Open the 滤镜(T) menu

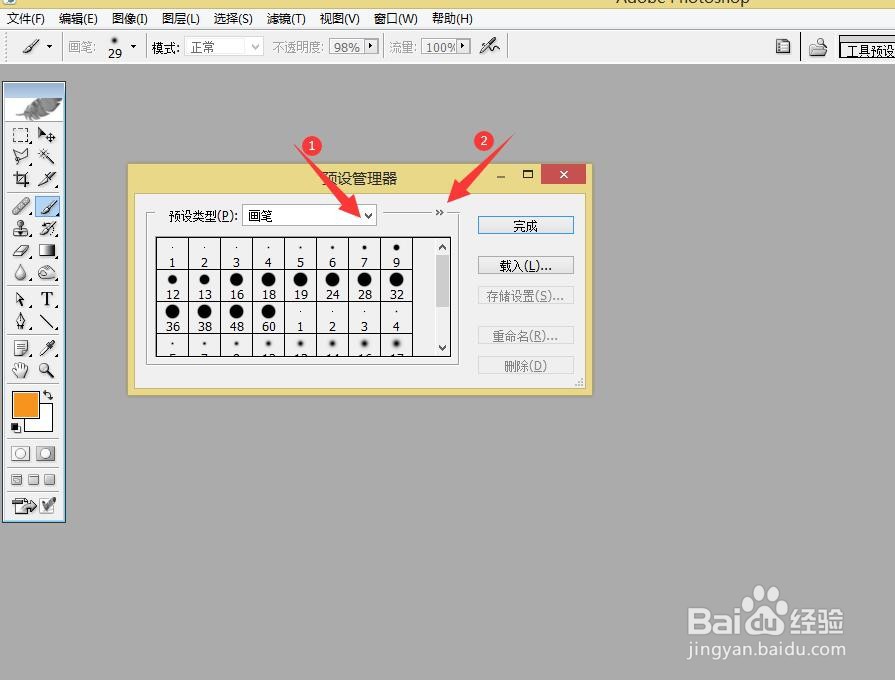tap(286, 18)
